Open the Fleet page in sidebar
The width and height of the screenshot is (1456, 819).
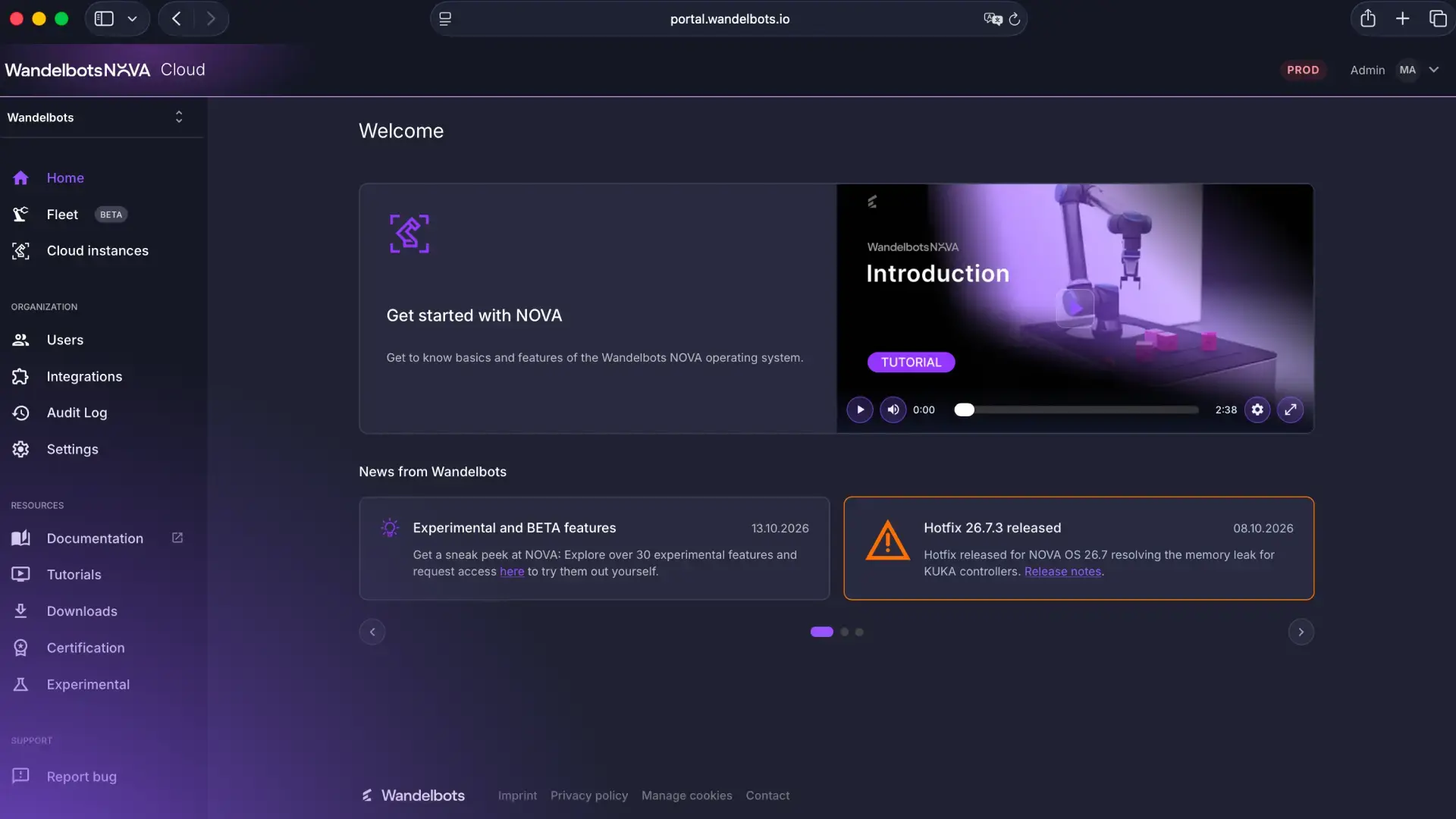coord(62,215)
